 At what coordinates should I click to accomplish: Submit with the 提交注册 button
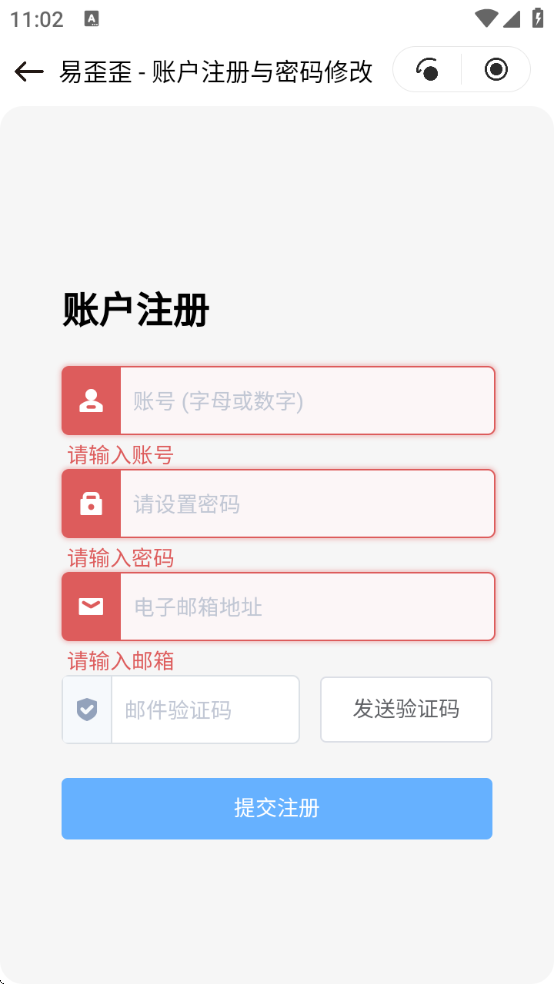277,808
